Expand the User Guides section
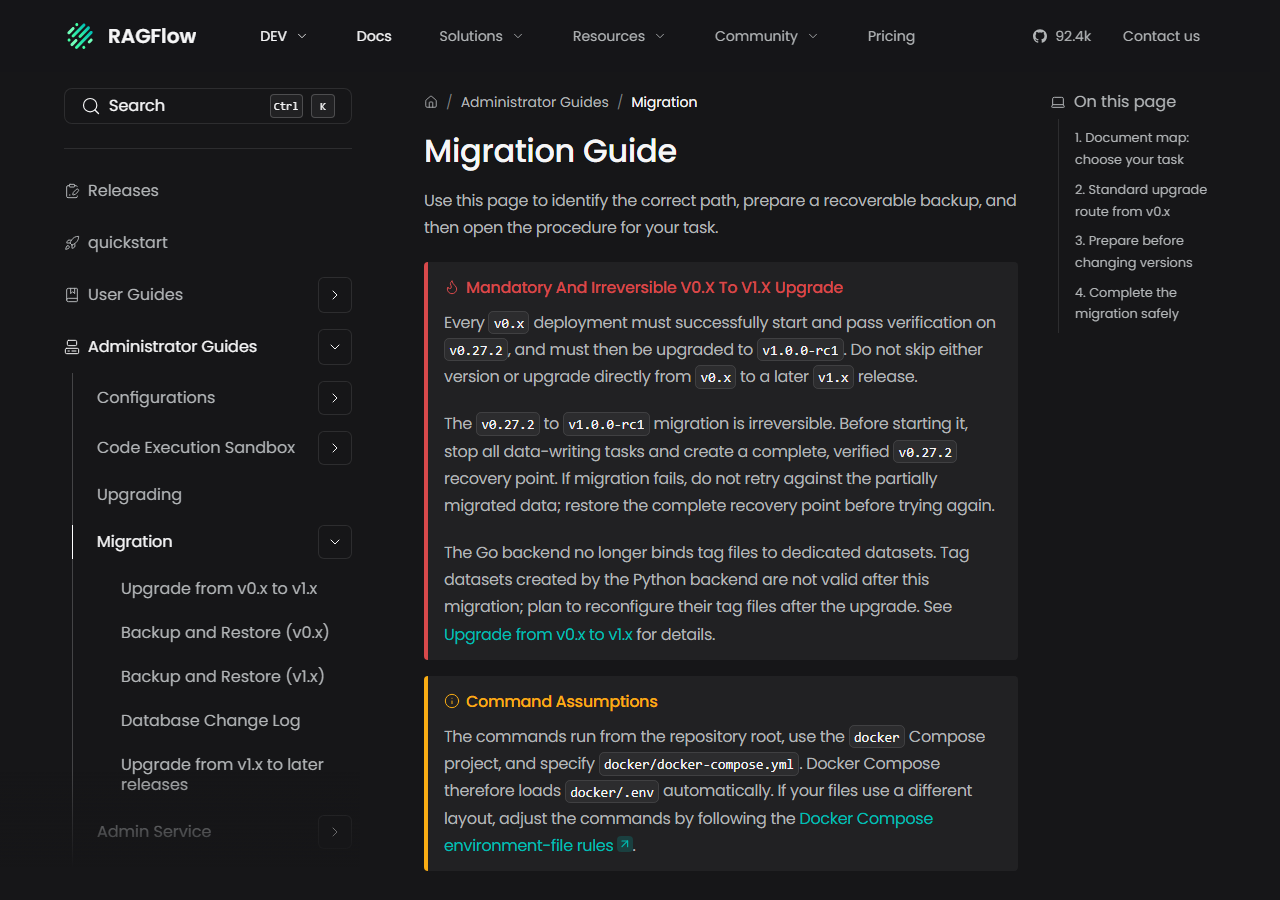This screenshot has height=900, width=1280. (x=335, y=295)
